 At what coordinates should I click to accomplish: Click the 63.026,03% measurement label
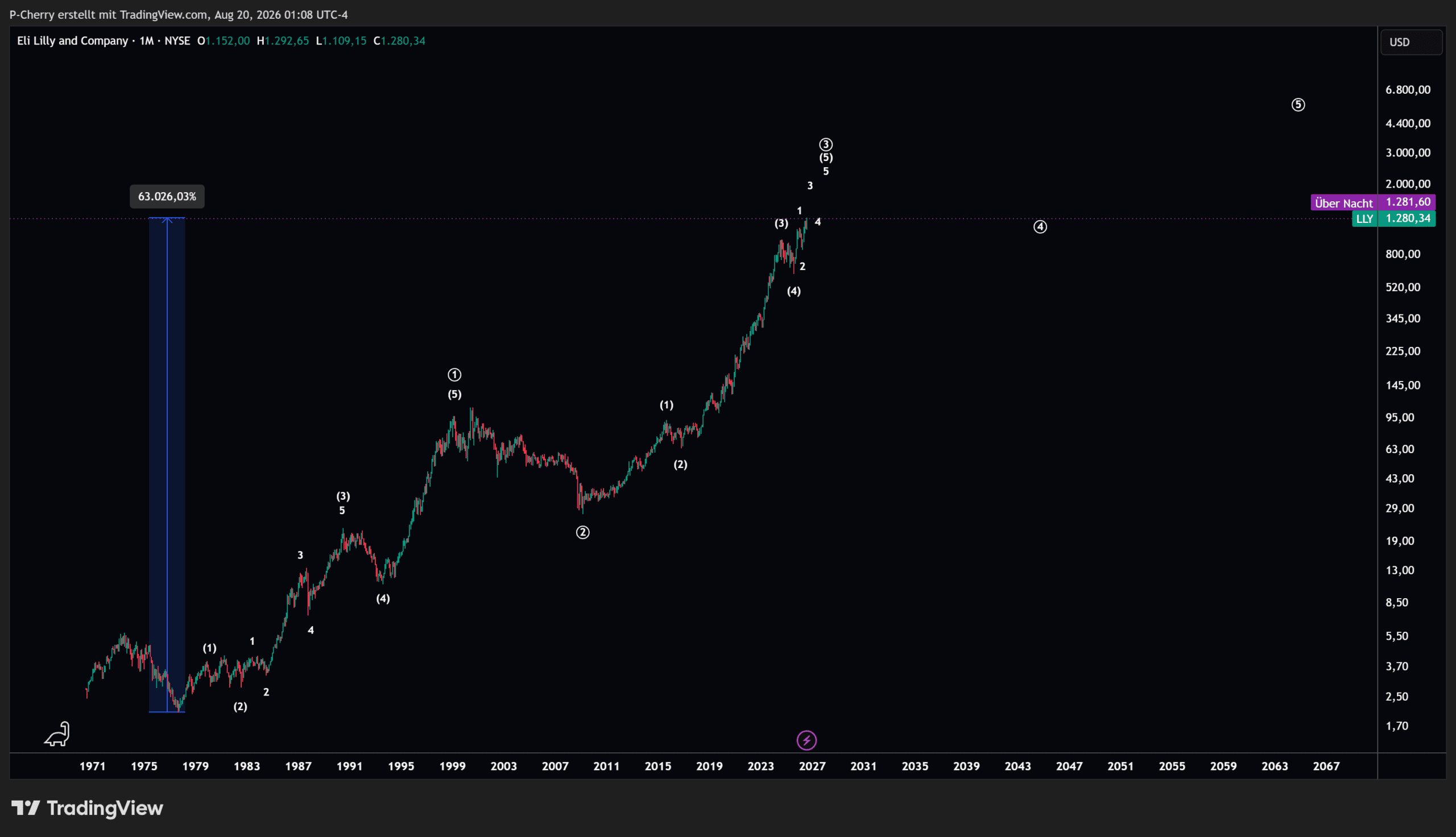pyautogui.click(x=167, y=197)
